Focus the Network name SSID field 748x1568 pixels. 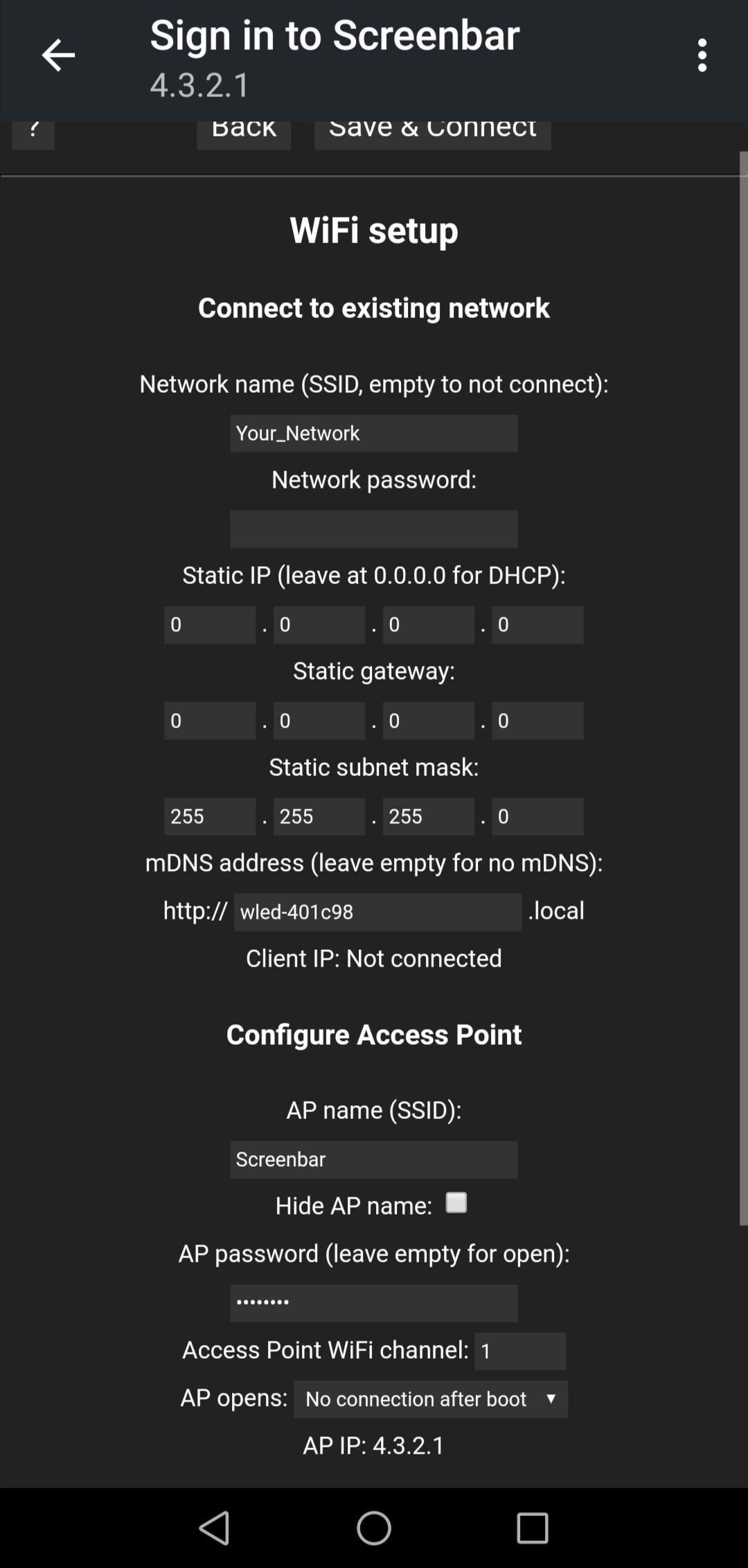point(373,434)
